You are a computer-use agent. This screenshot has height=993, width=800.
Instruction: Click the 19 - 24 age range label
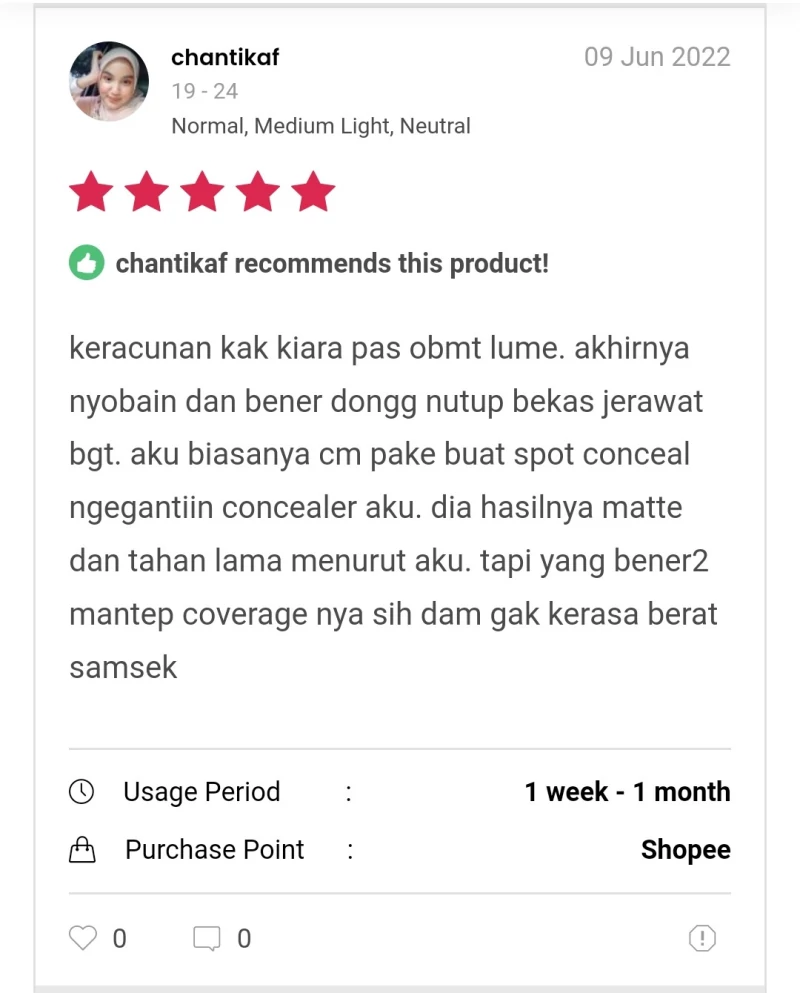[205, 91]
